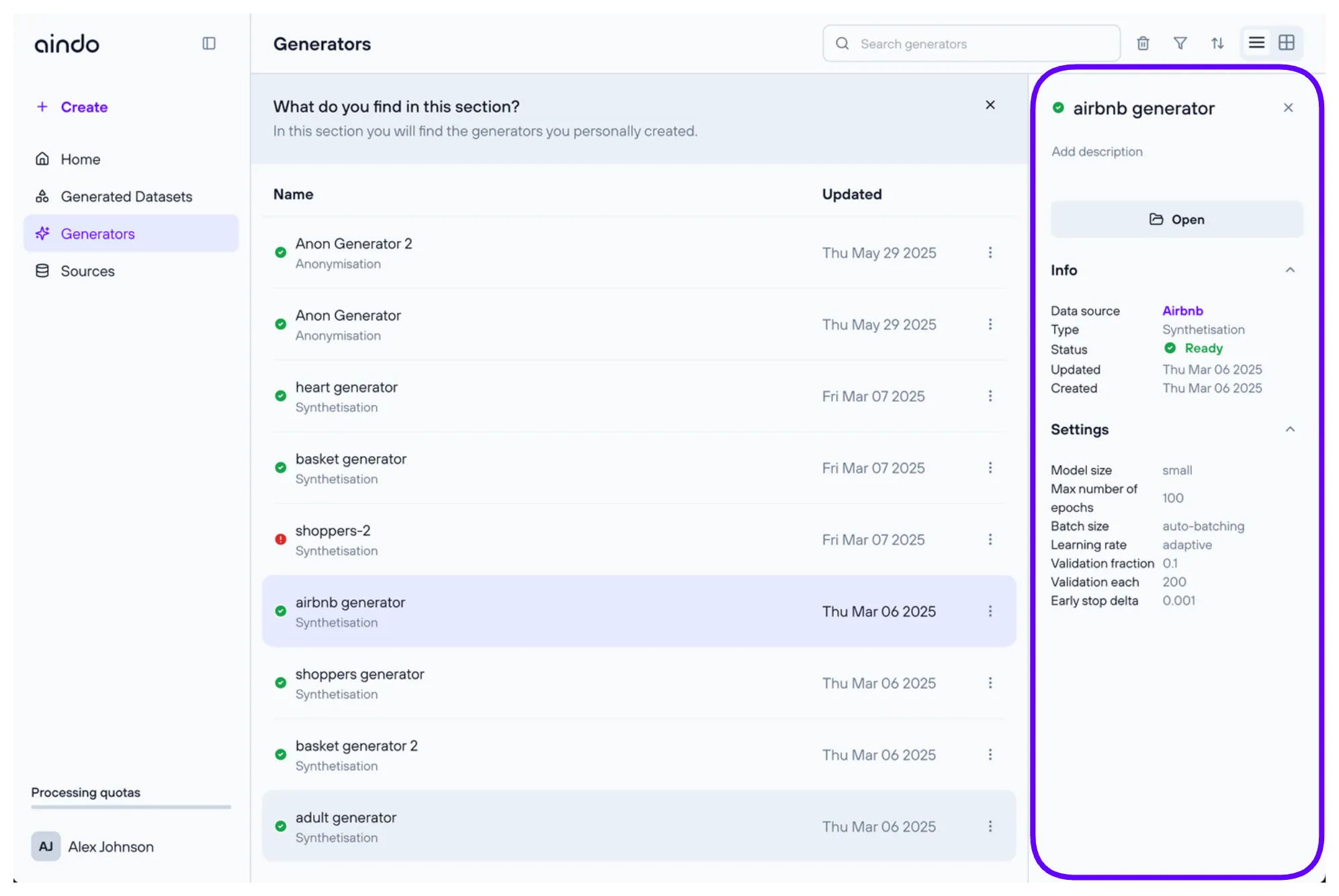Go to Generated Datasets in sidebar
The width and height of the screenshot is (1339, 896).
tap(126, 197)
